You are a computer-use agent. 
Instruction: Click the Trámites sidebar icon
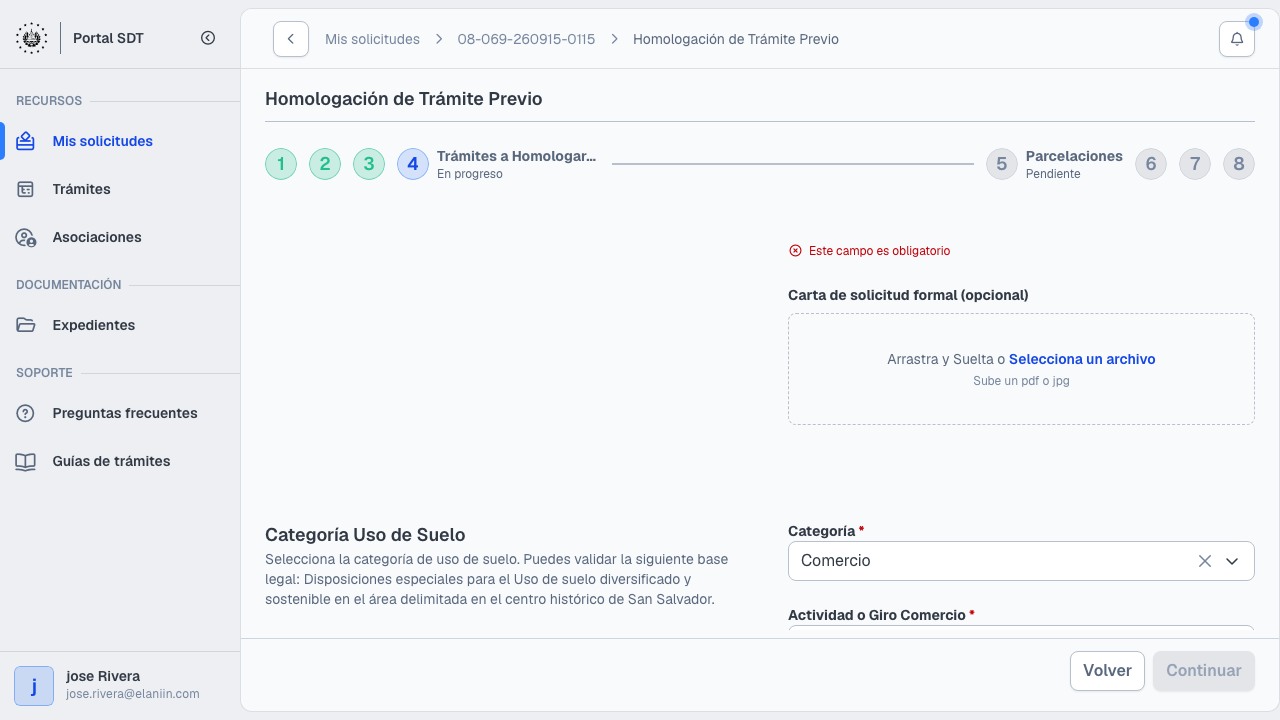(x=26, y=189)
